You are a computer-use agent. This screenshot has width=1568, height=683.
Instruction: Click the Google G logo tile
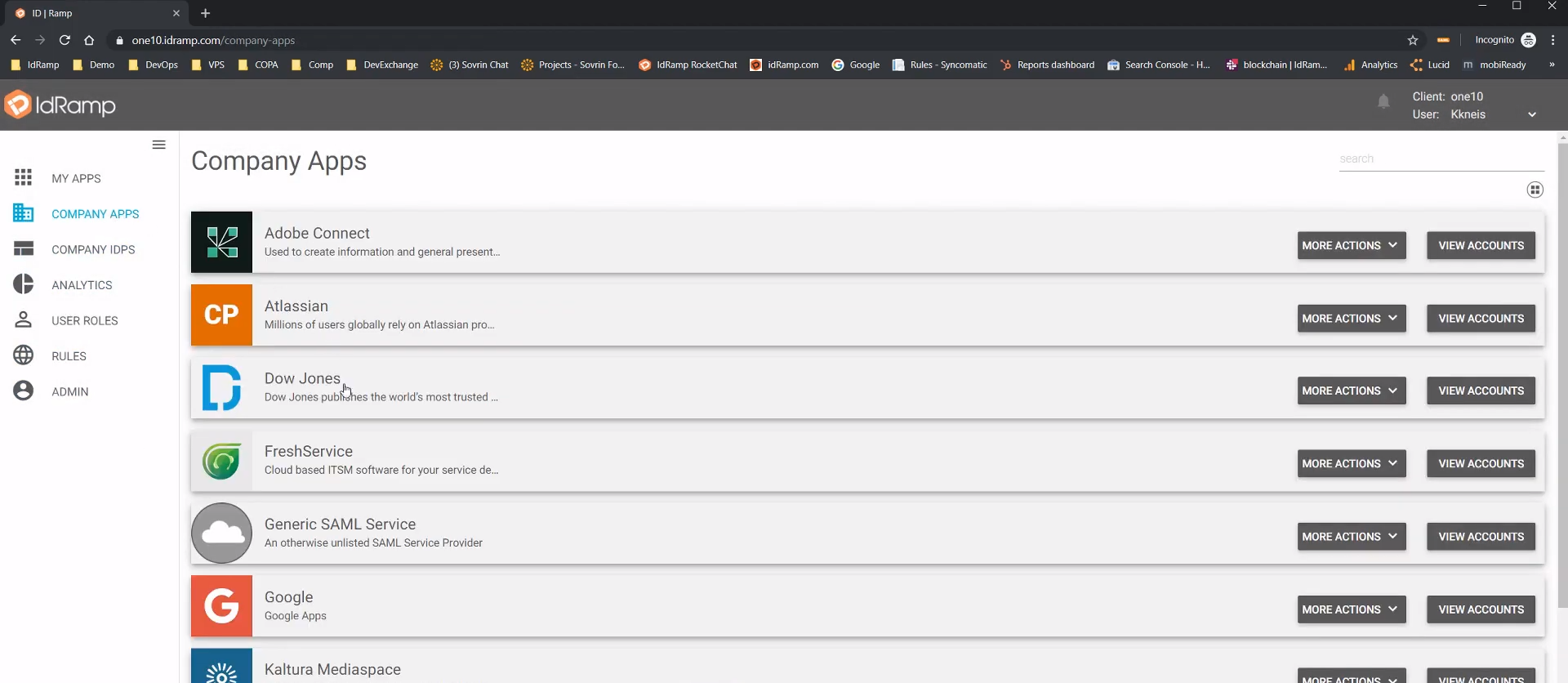pos(221,605)
